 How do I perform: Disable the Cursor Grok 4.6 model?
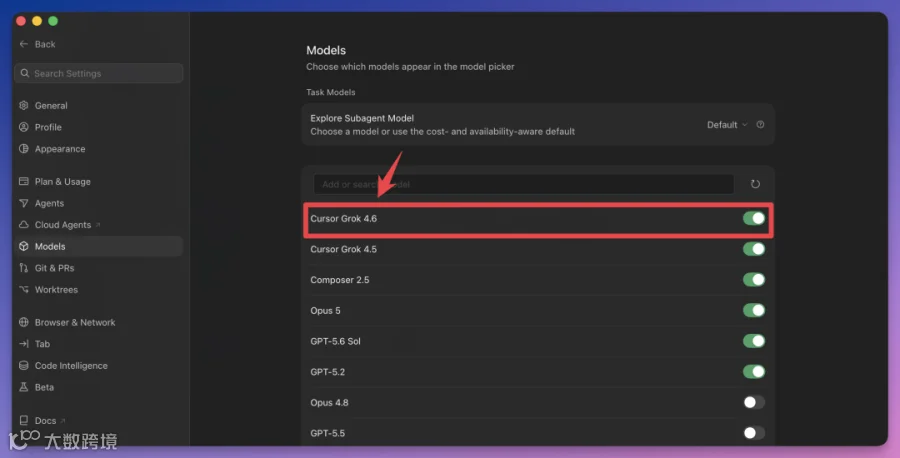coord(754,219)
